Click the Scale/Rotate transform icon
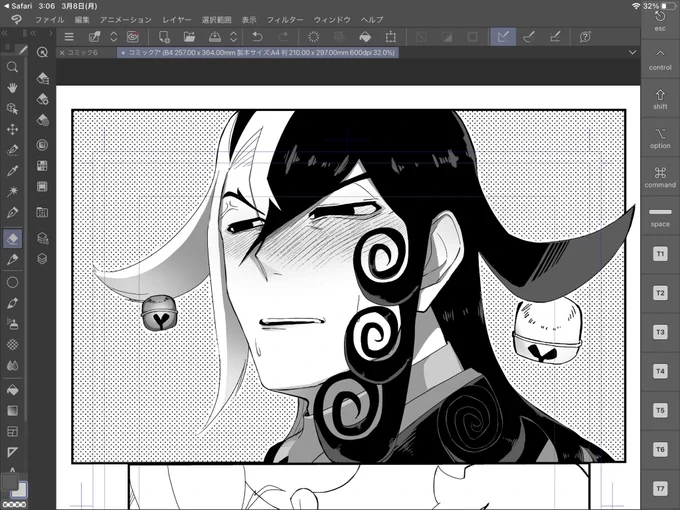This screenshot has width=680, height=510. click(x=390, y=37)
